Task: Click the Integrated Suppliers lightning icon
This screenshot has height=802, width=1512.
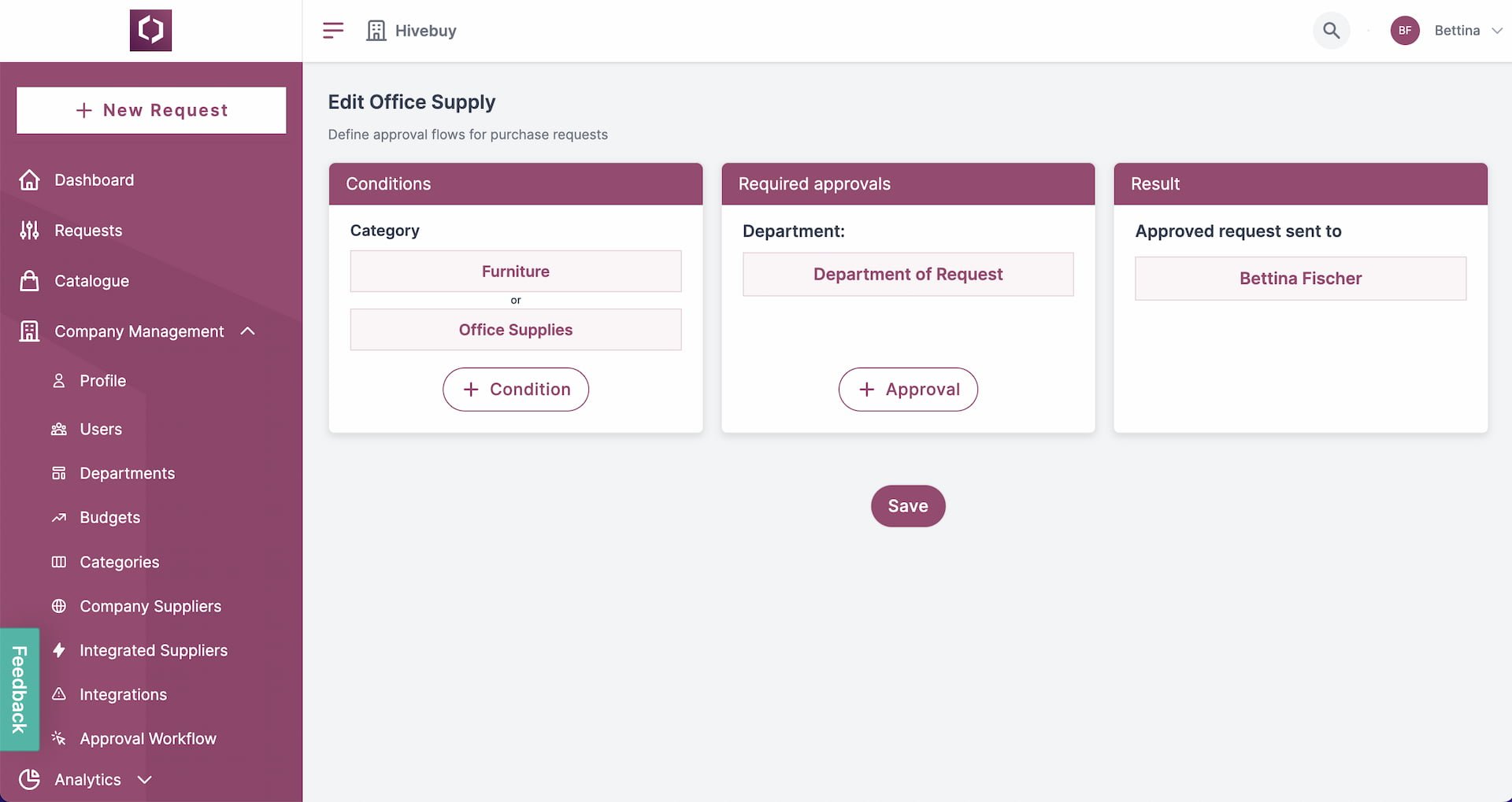Action: (59, 650)
